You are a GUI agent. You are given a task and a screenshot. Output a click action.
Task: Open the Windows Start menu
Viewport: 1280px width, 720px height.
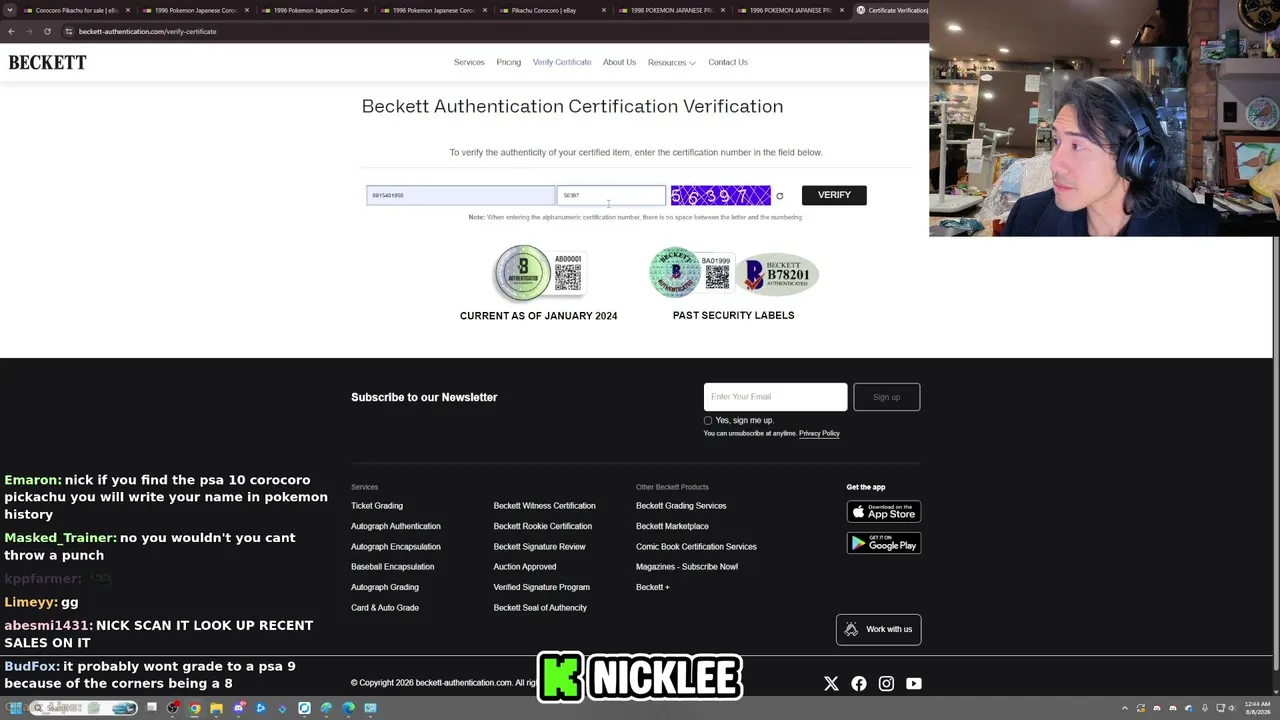(14, 708)
